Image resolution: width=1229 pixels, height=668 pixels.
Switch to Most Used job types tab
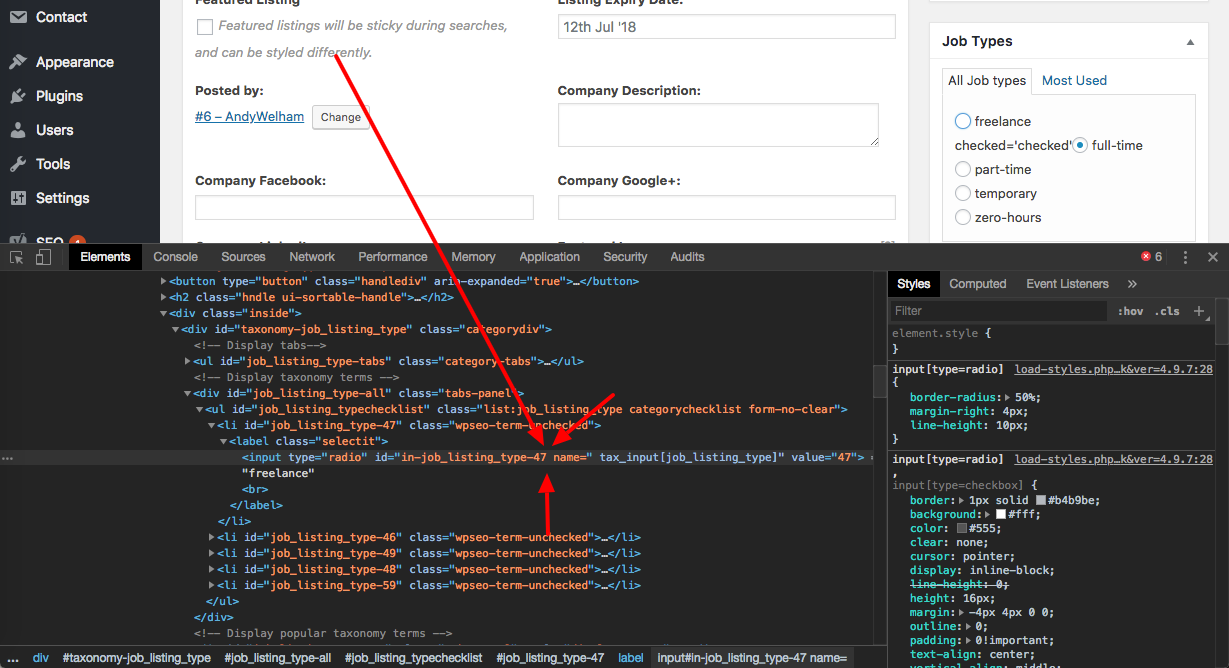[x=1074, y=80]
